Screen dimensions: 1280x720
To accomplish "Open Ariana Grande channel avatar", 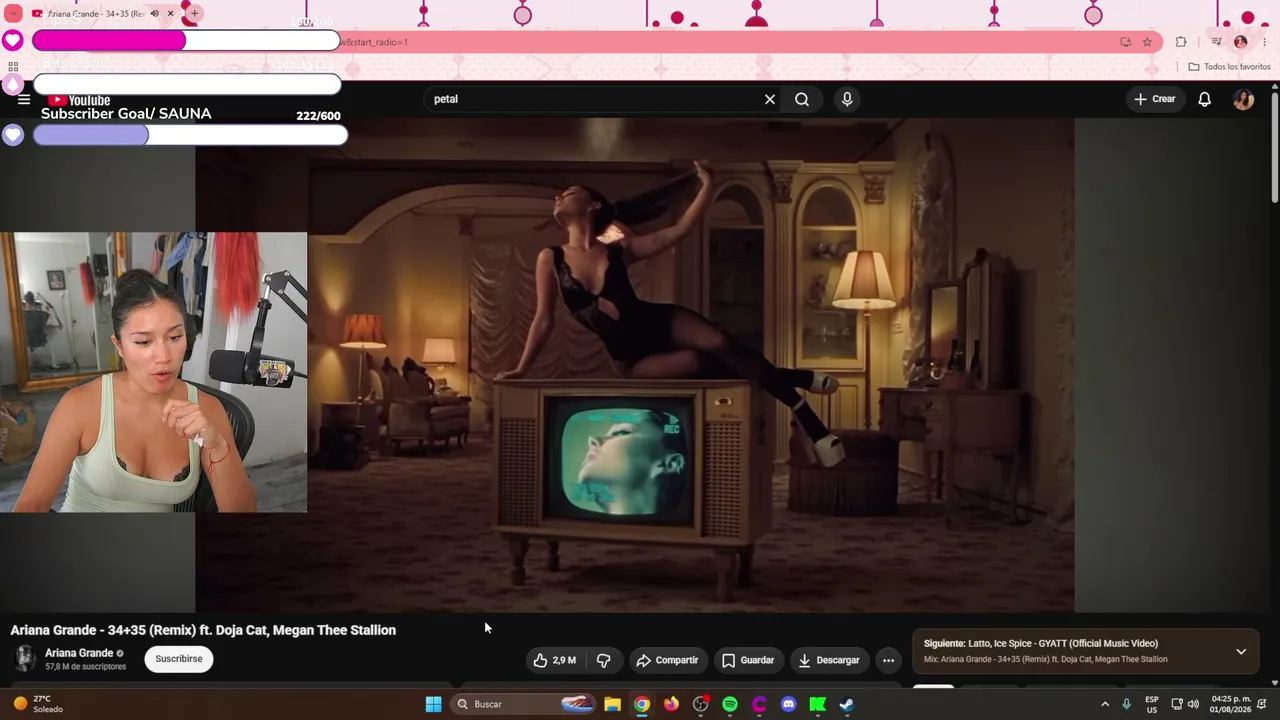I will 25,658.
